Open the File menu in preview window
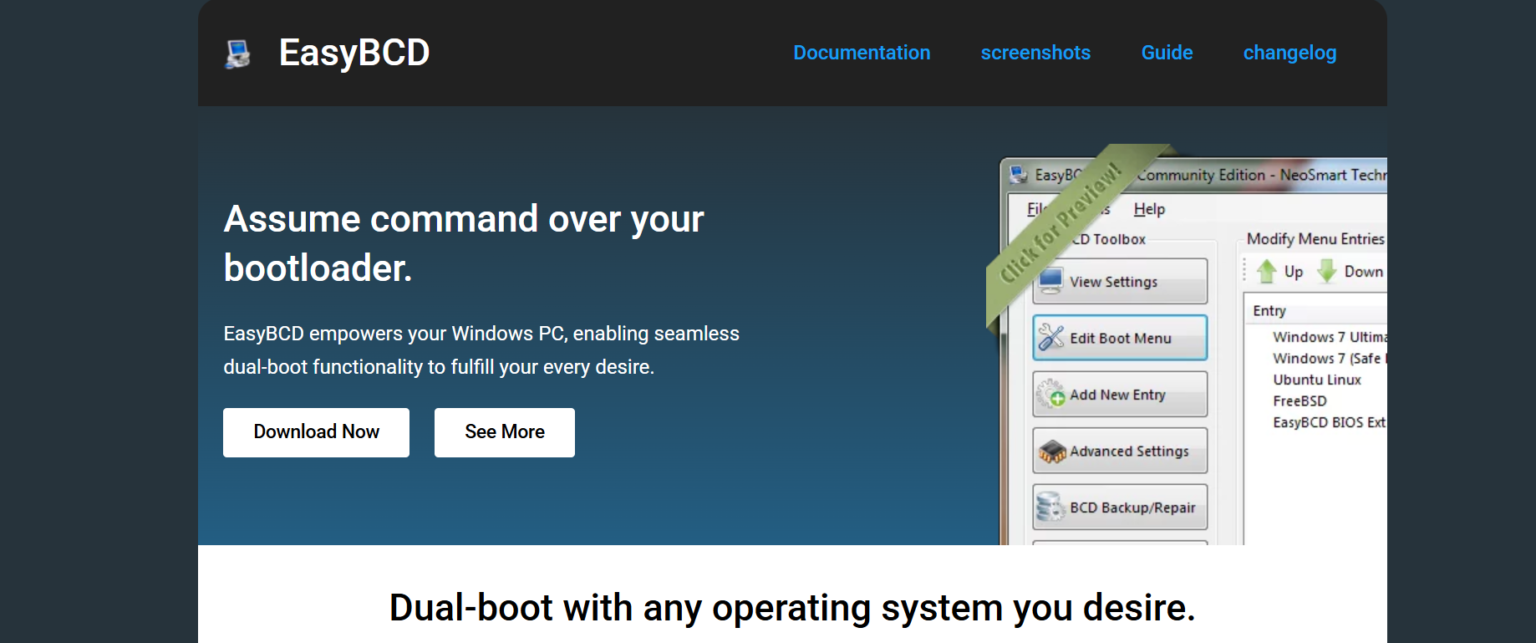This screenshot has width=1536, height=643. [1038, 209]
